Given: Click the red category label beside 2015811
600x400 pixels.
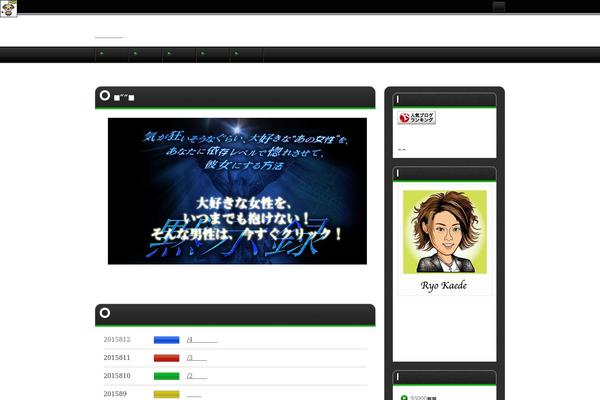Looking at the screenshot, I should point(166,358).
